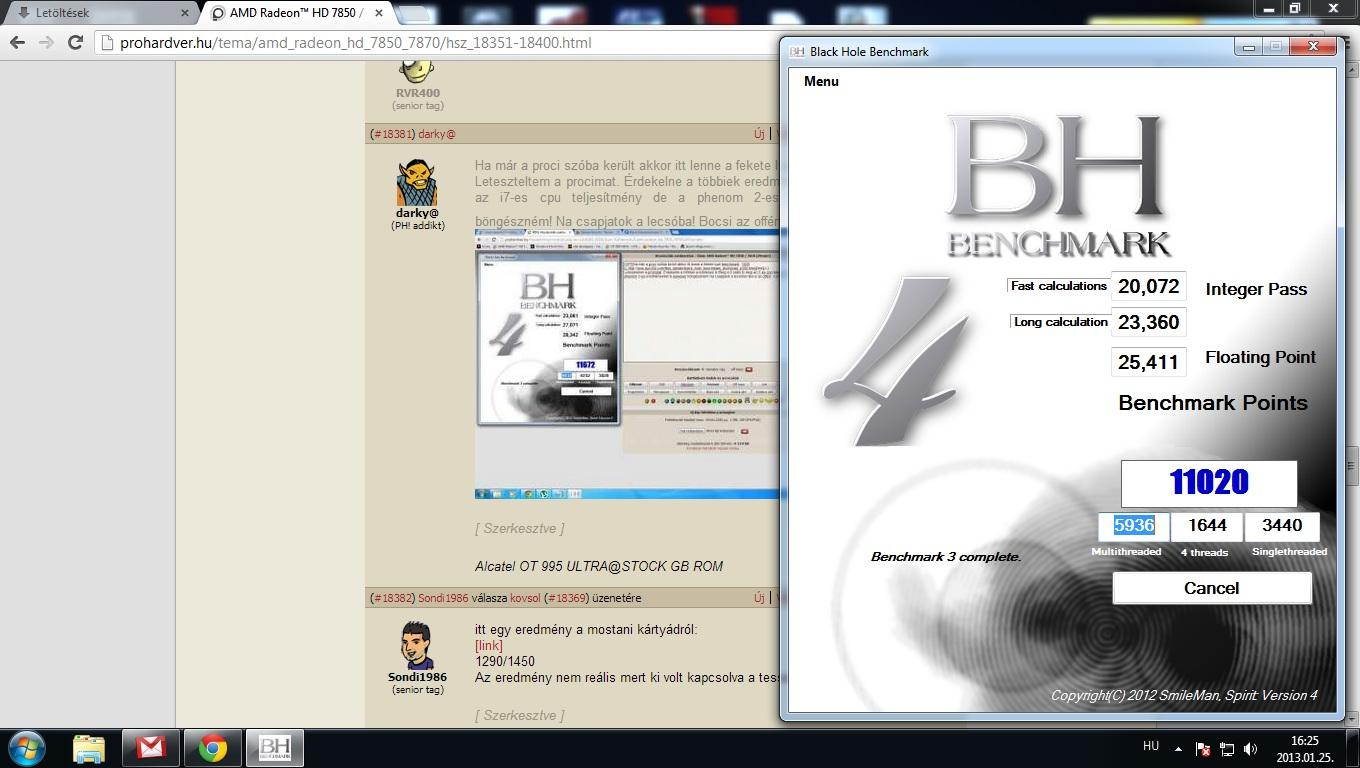This screenshot has width=1360, height=768.
Task: Follow the [link] in Sondi1986 post
Action: (x=489, y=646)
